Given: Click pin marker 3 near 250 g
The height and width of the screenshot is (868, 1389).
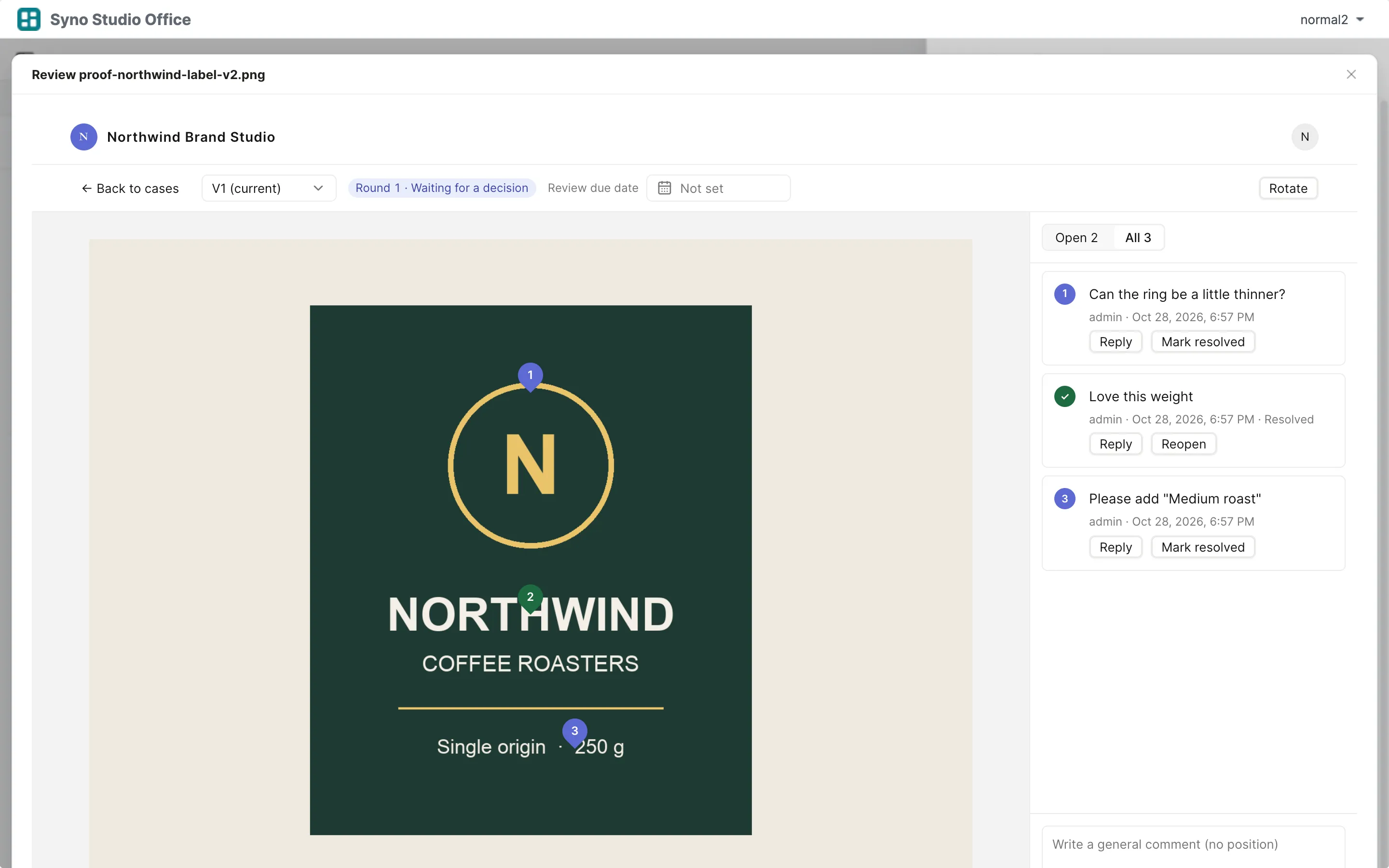Looking at the screenshot, I should (x=574, y=732).
